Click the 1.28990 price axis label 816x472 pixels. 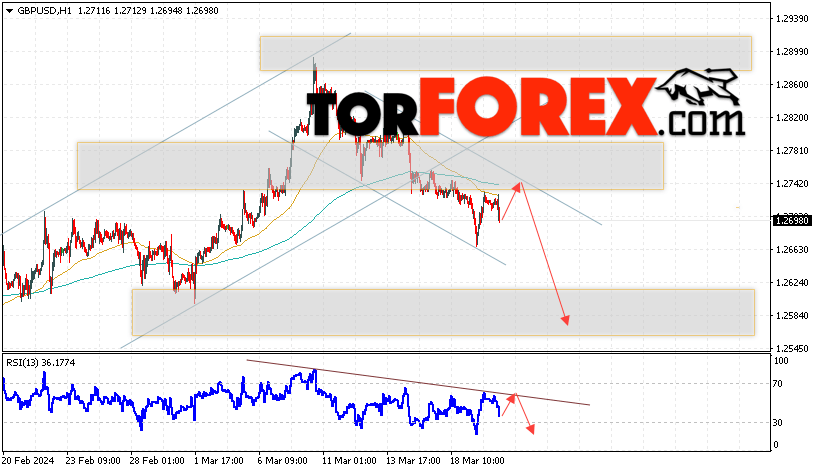pos(792,52)
